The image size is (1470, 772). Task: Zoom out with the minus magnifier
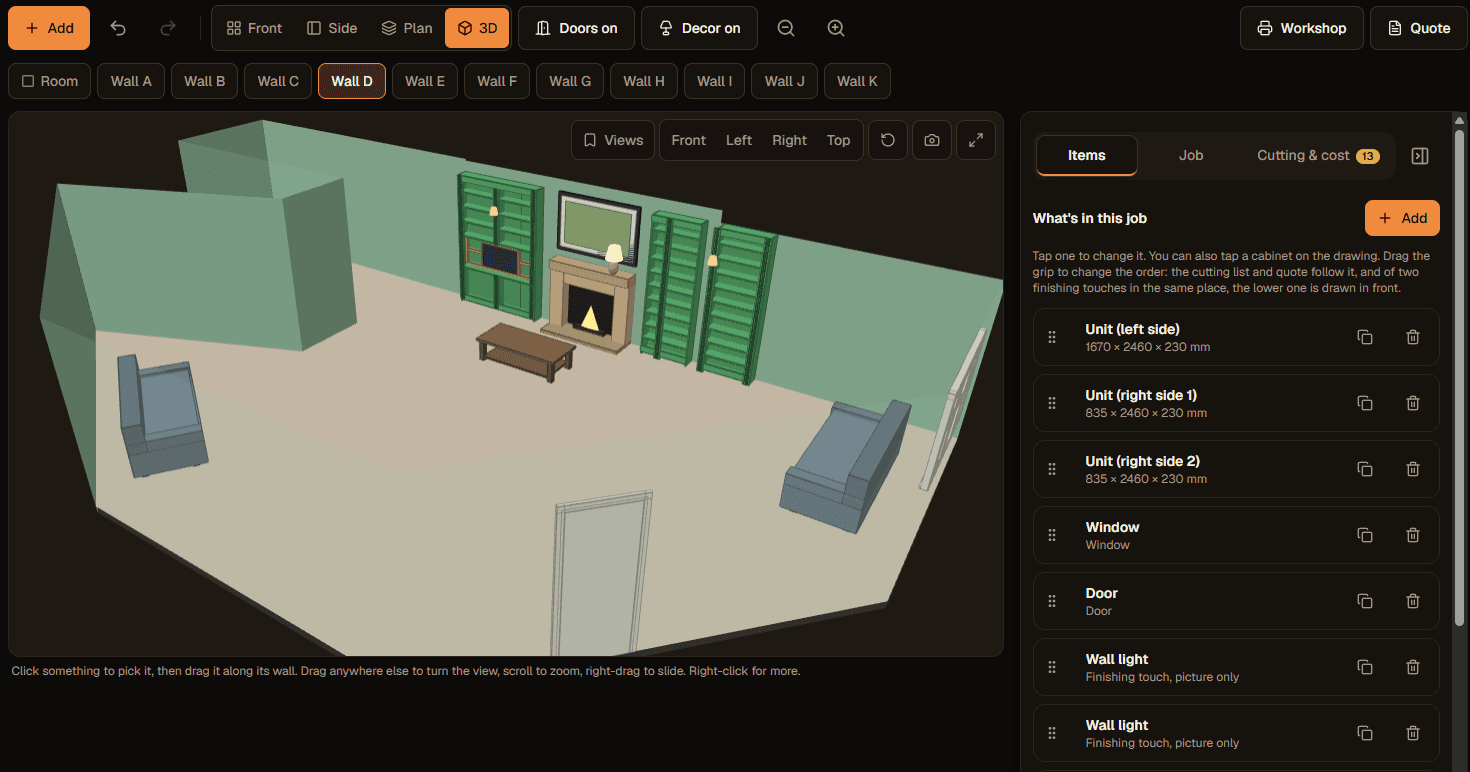tap(786, 28)
